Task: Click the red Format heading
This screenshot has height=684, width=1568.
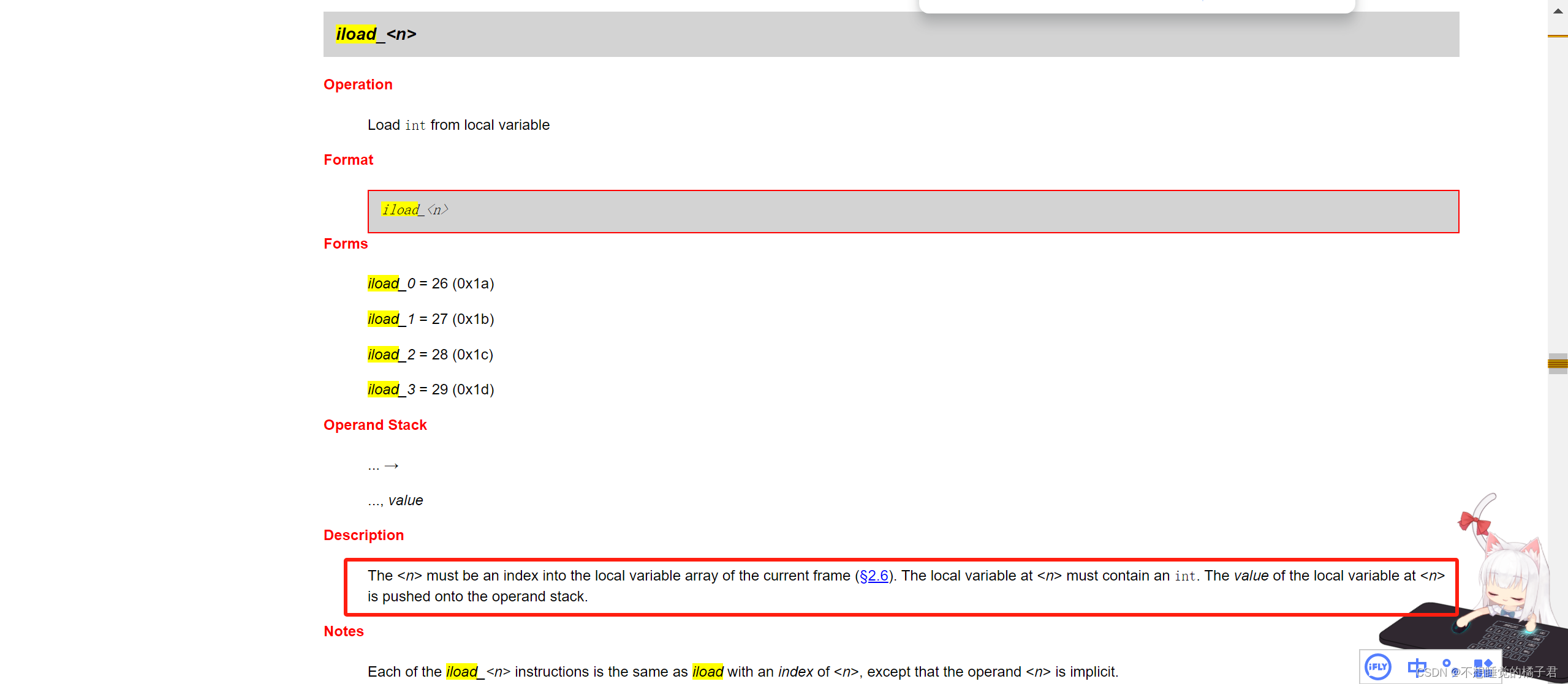Action: coord(348,160)
